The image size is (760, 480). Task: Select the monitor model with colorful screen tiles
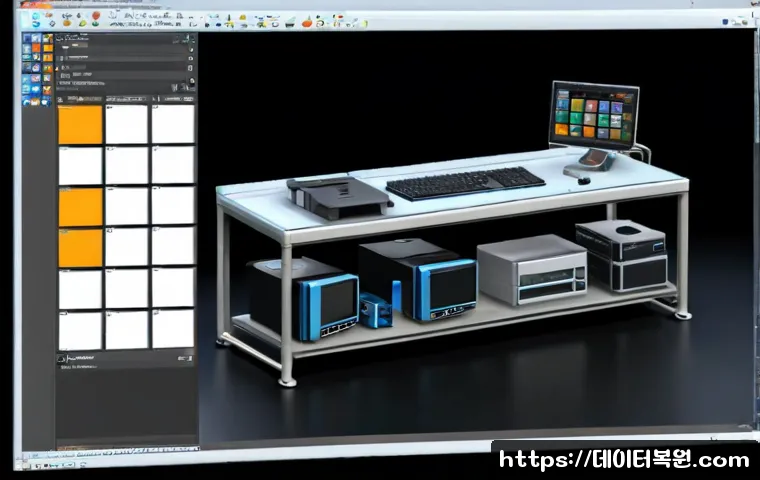point(594,115)
